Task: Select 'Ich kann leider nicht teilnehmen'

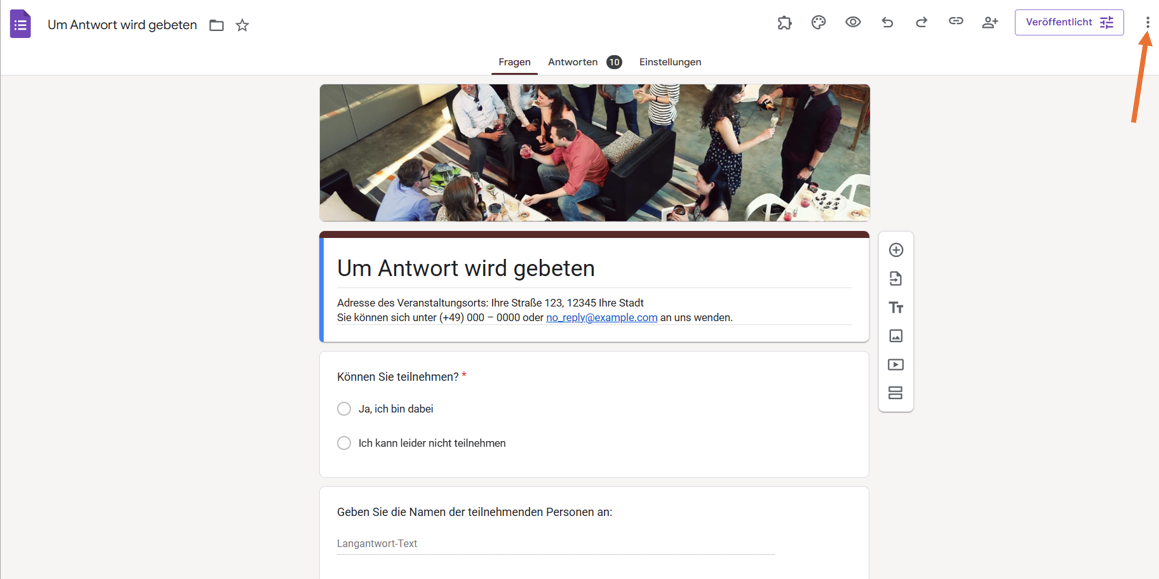Action: [x=344, y=443]
